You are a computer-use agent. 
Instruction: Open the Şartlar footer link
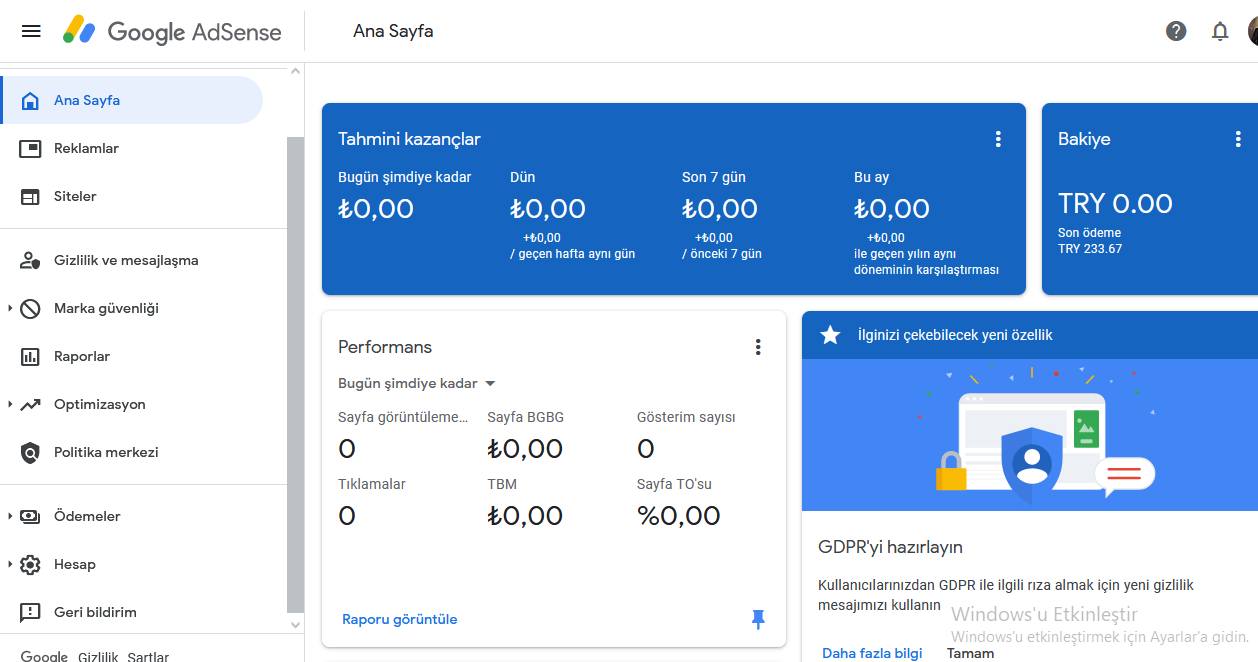[148, 656]
